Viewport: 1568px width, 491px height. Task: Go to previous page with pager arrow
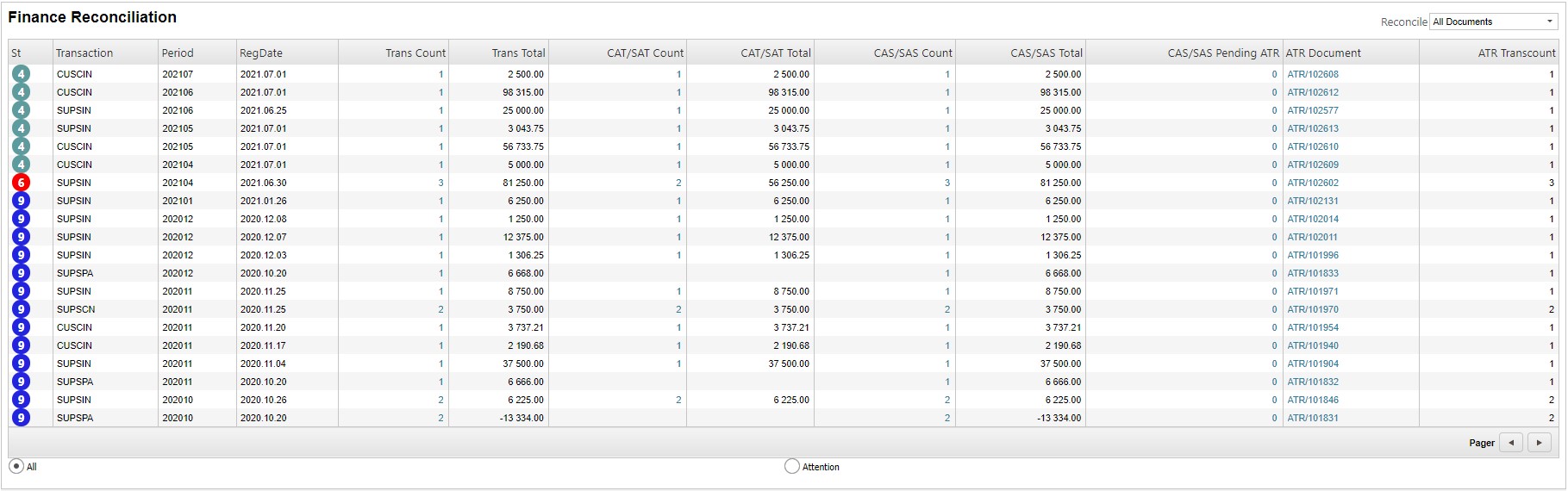pyautogui.click(x=1510, y=443)
